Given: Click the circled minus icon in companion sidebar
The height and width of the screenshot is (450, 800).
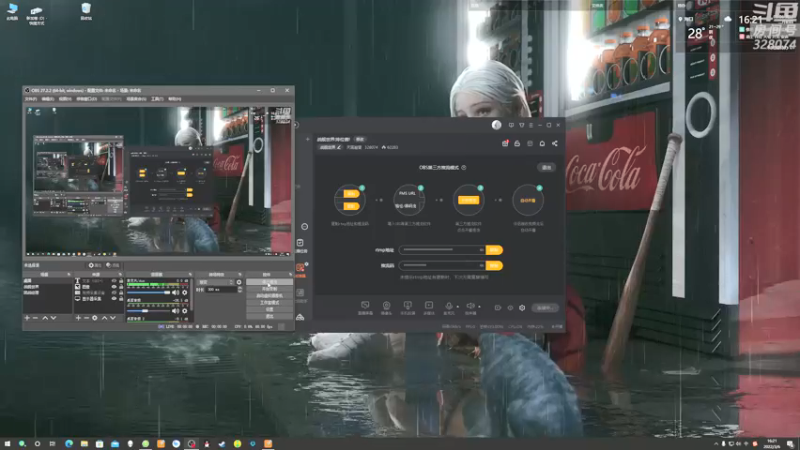Looking at the screenshot, I should click(305, 227).
